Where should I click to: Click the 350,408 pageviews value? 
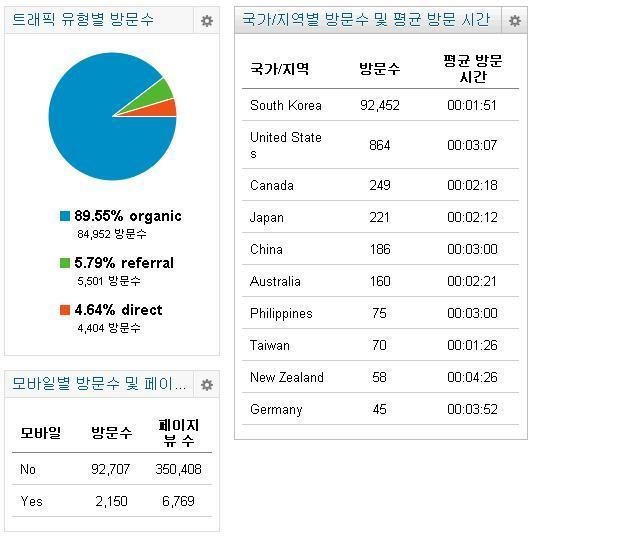[x=179, y=469]
